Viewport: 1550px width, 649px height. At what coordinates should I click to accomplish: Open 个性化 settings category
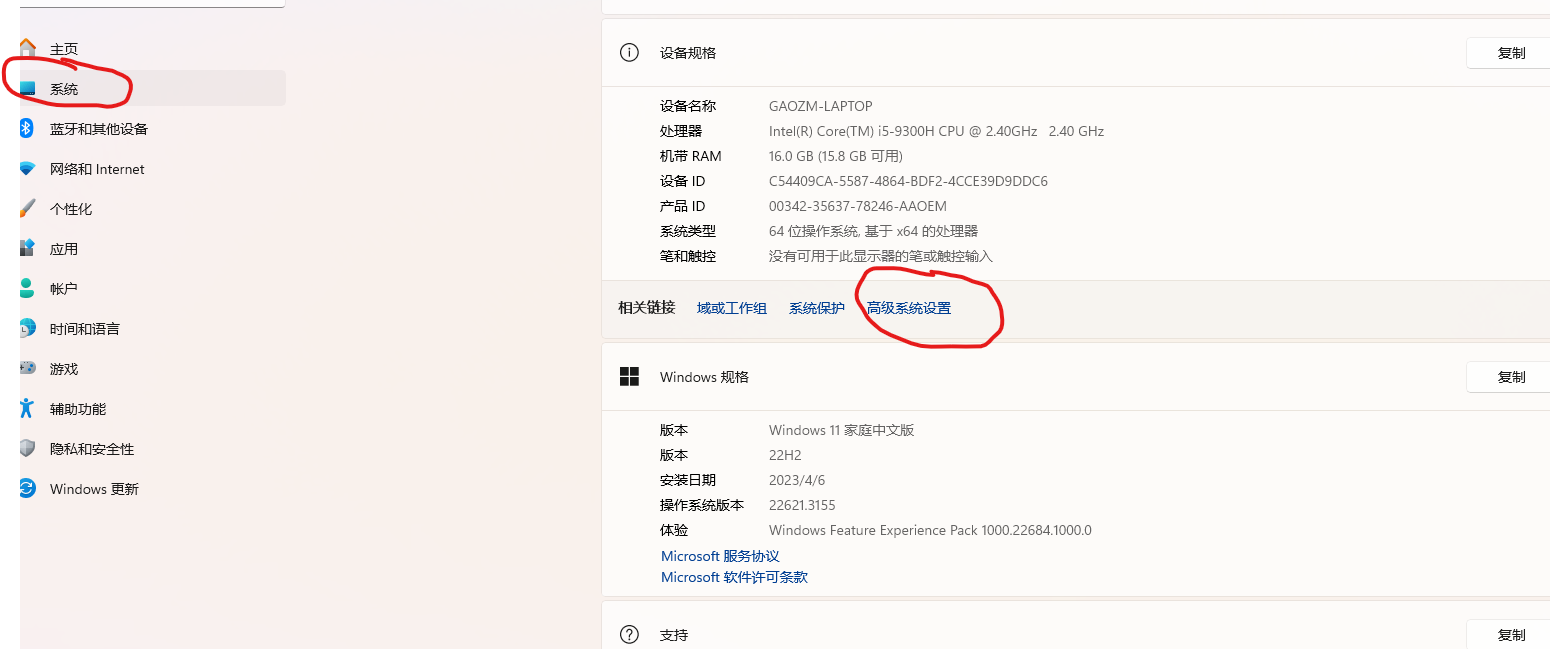click(153, 209)
